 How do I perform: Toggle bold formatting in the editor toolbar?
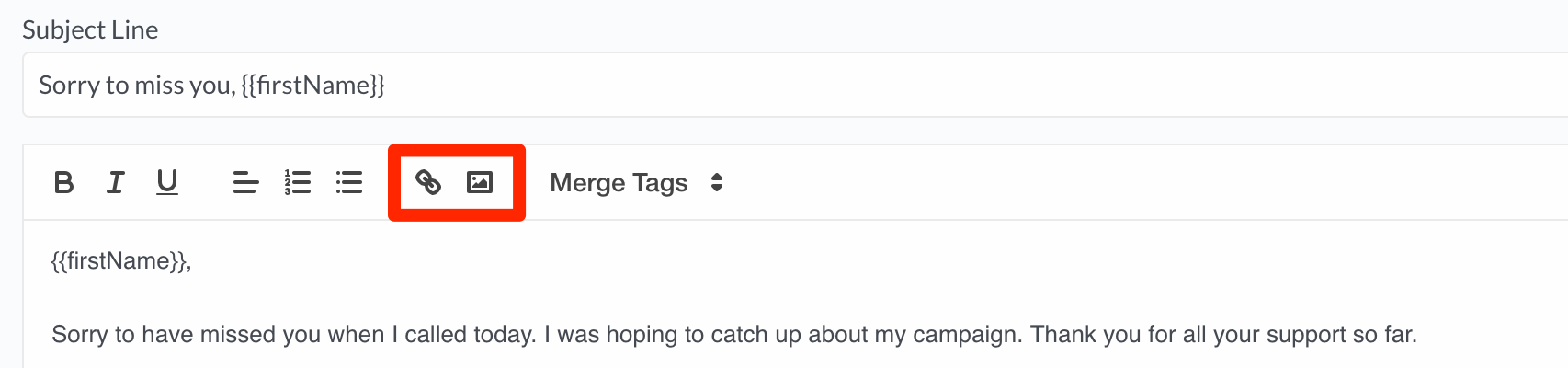[x=63, y=182]
